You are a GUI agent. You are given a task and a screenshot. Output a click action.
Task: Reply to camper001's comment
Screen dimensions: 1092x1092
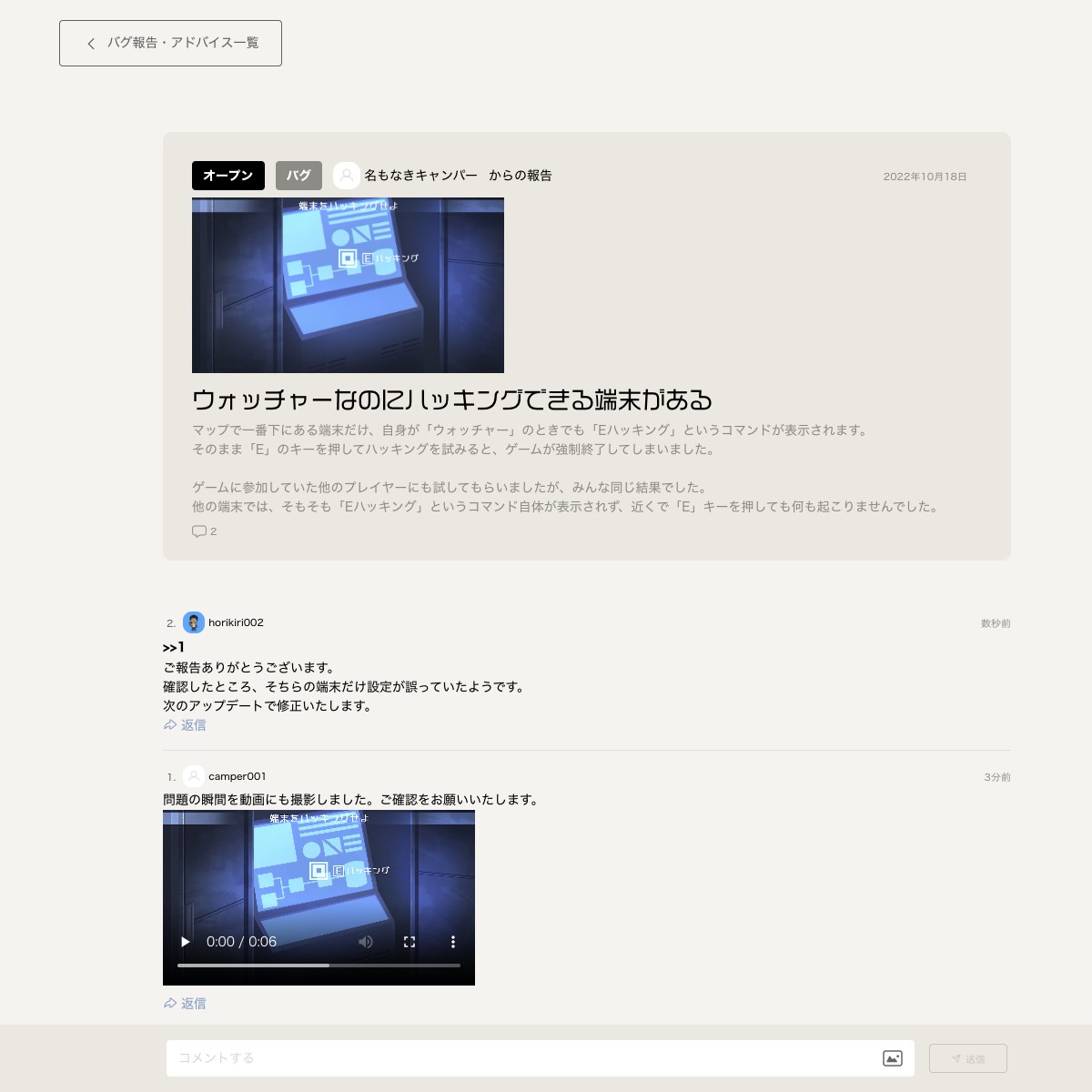click(x=185, y=1004)
